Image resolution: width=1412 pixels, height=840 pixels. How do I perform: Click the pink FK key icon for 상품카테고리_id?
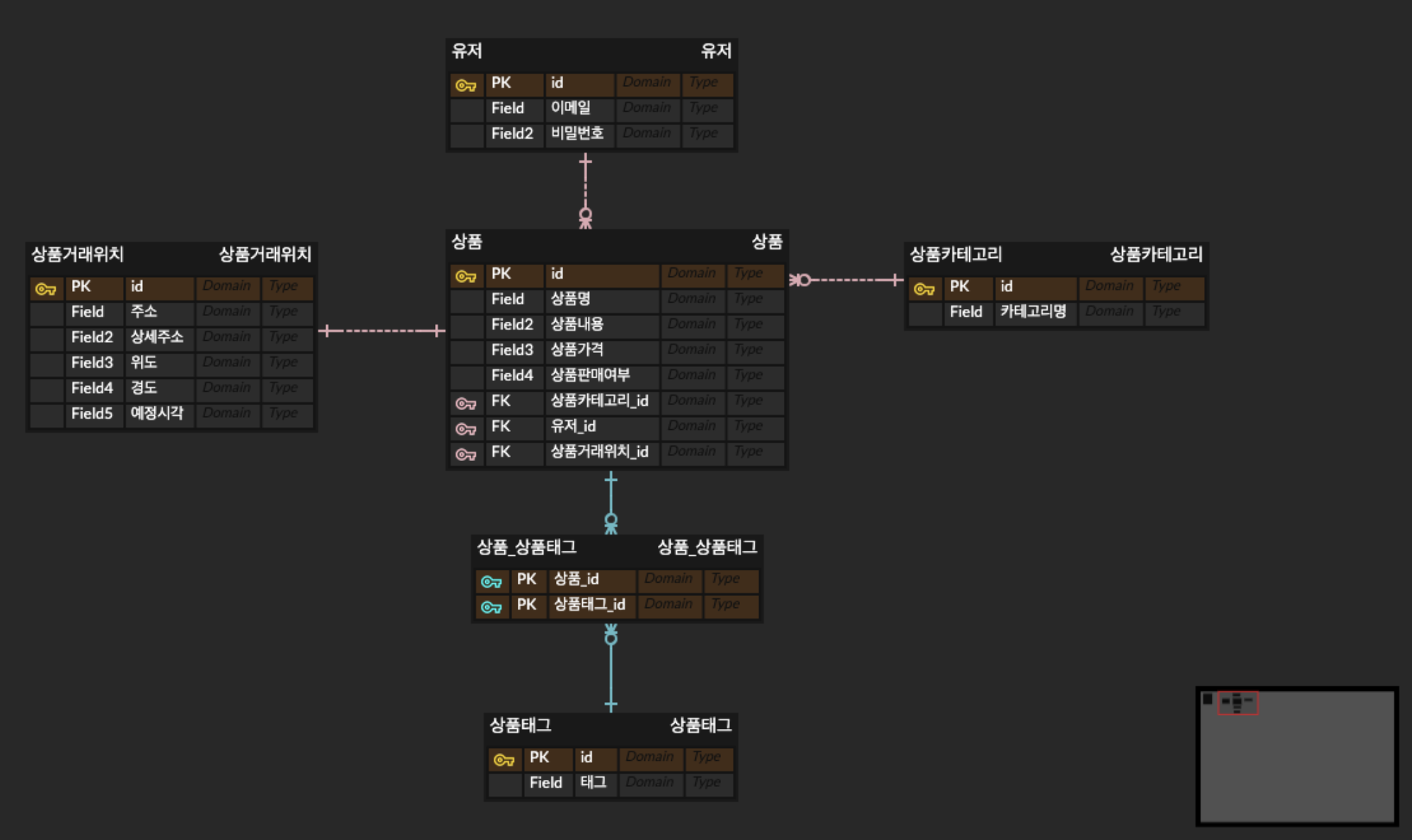(465, 404)
